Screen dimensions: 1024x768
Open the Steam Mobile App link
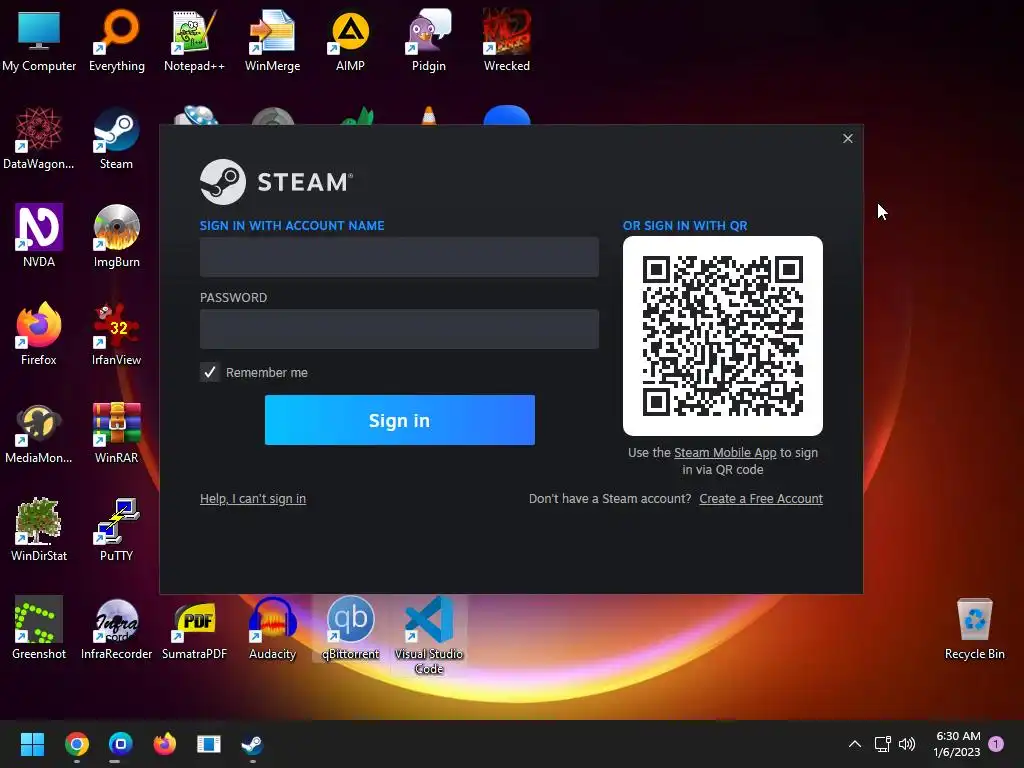[725, 453]
